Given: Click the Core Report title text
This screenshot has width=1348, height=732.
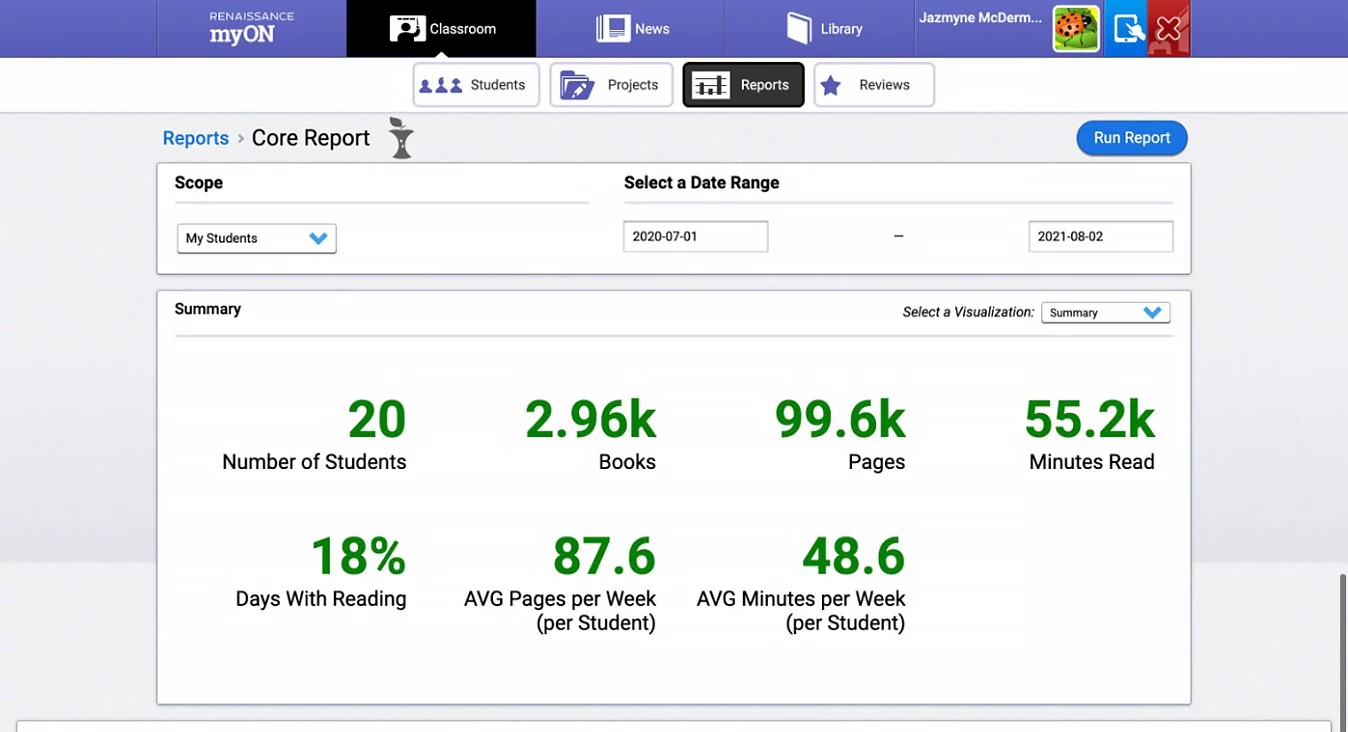Looking at the screenshot, I should 311,138.
